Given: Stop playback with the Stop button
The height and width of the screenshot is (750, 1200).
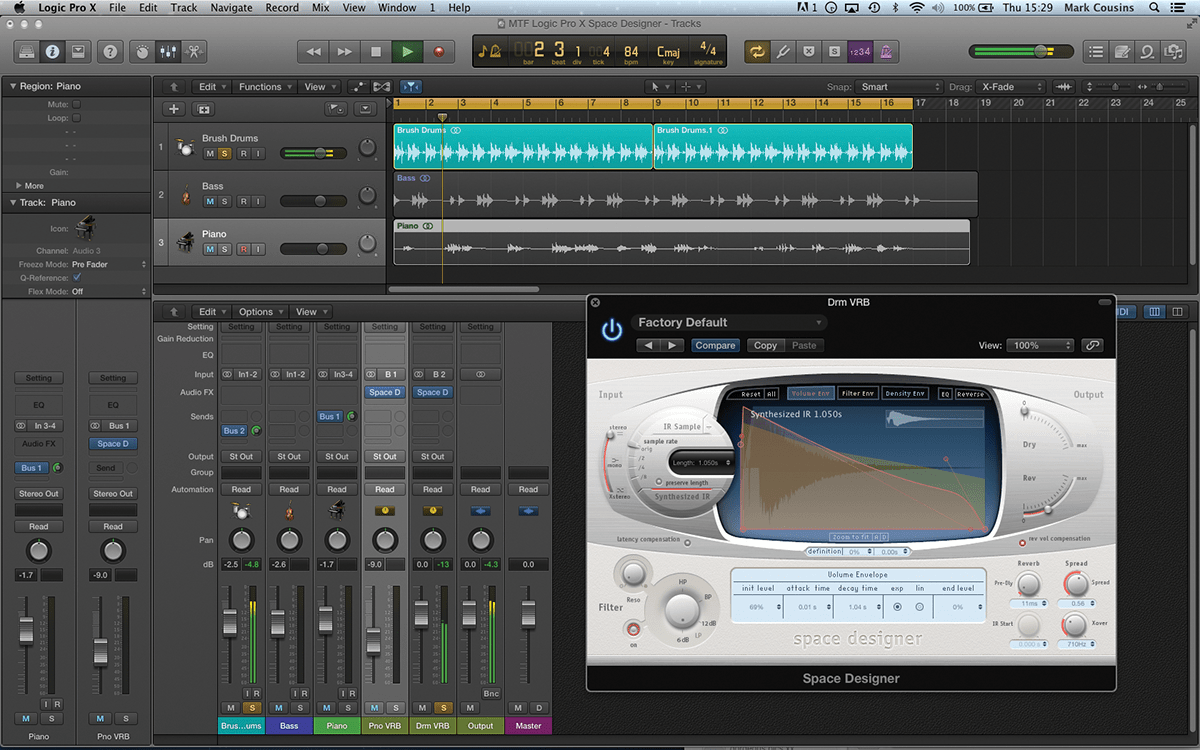Looking at the screenshot, I should [376, 51].
